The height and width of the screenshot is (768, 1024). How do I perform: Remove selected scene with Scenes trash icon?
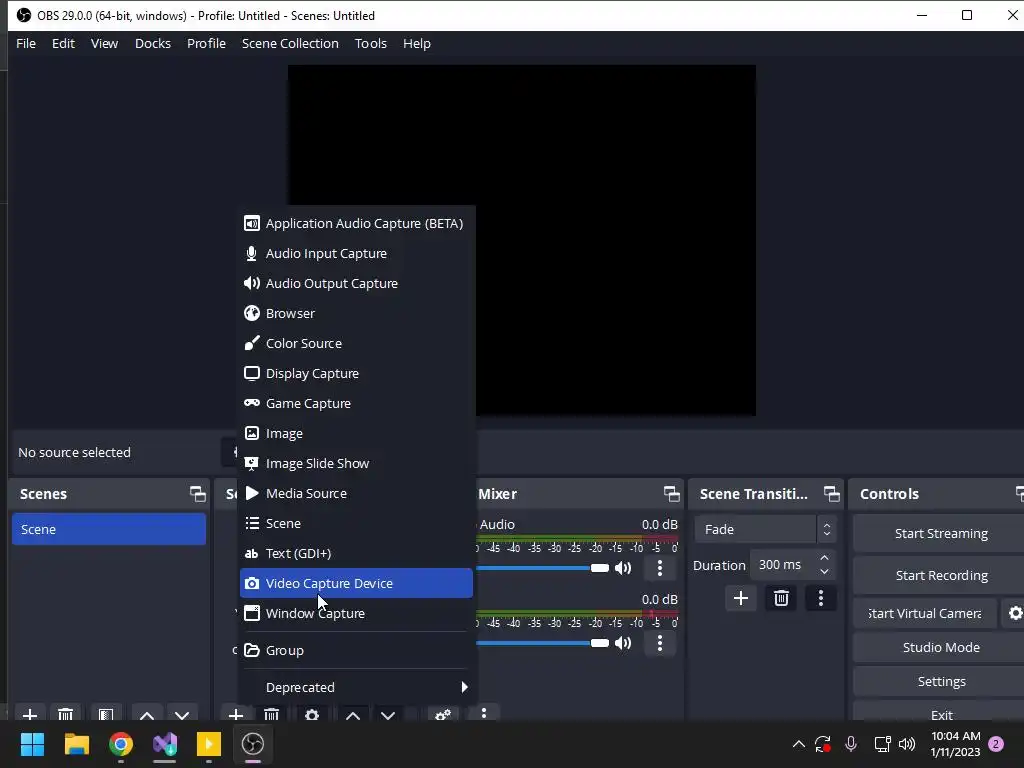(x=65, y=714)
